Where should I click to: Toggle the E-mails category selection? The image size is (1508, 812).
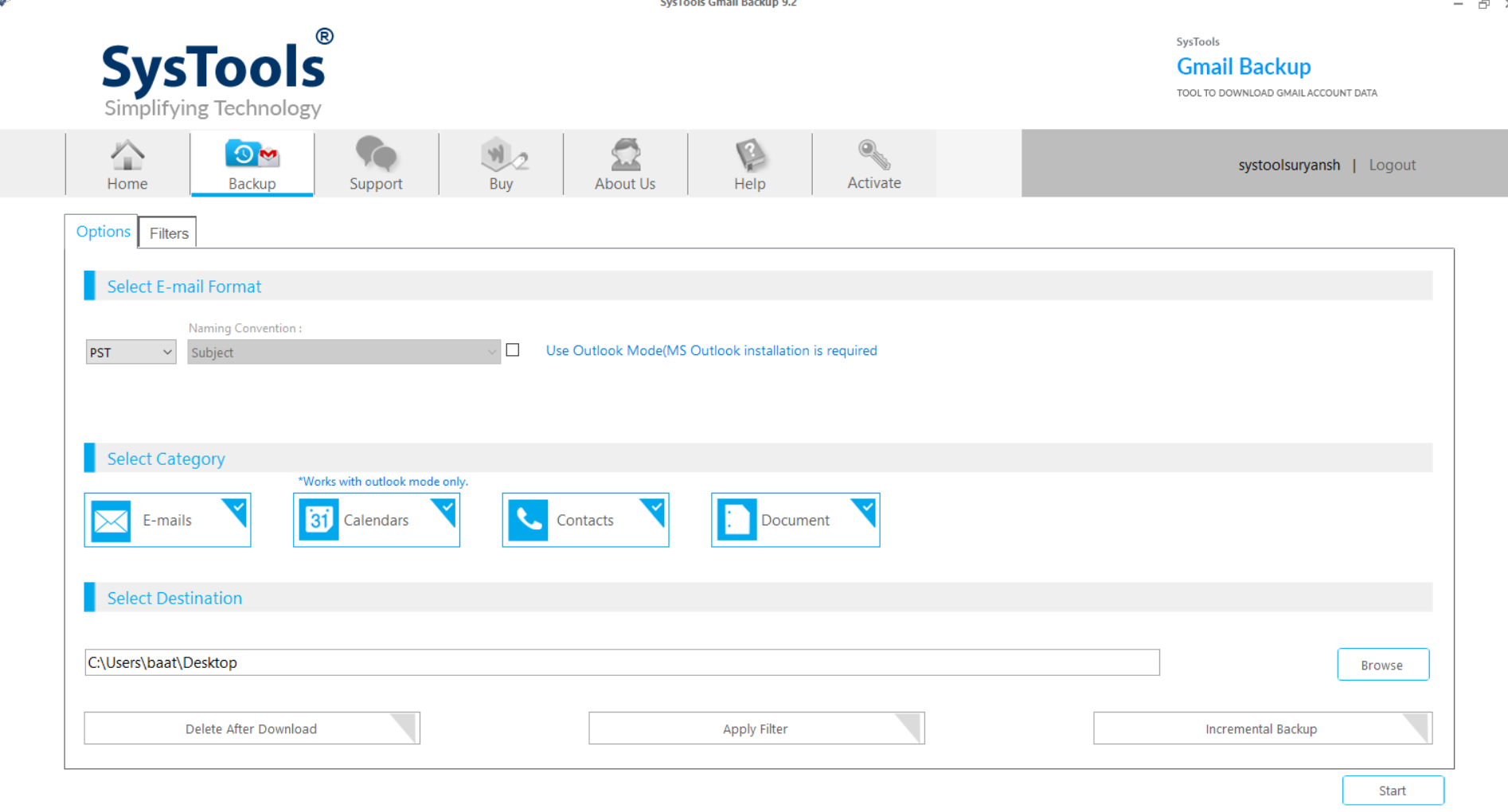[x=167, y=520]
